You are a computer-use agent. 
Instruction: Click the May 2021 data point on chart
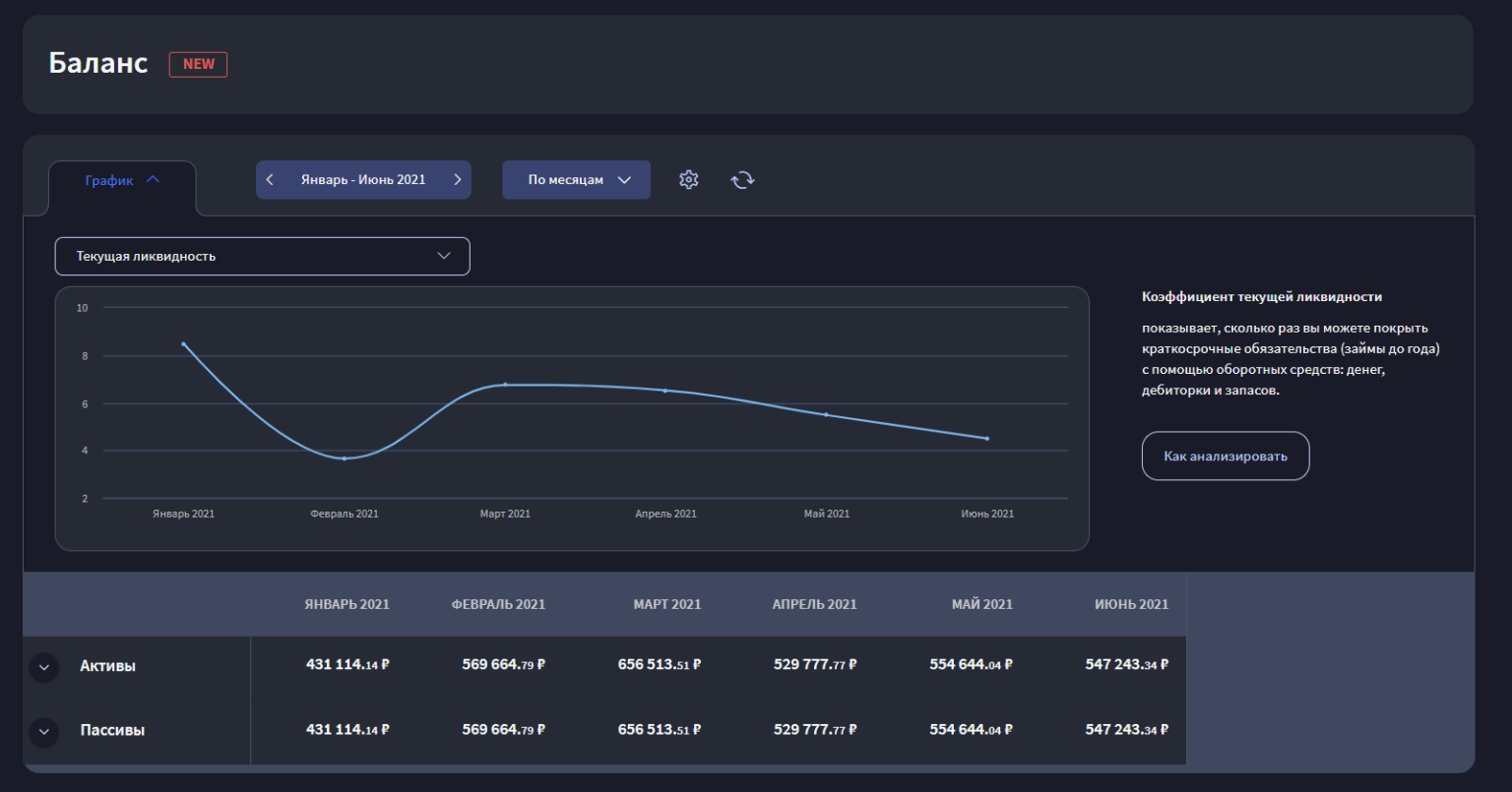point(826,414)
